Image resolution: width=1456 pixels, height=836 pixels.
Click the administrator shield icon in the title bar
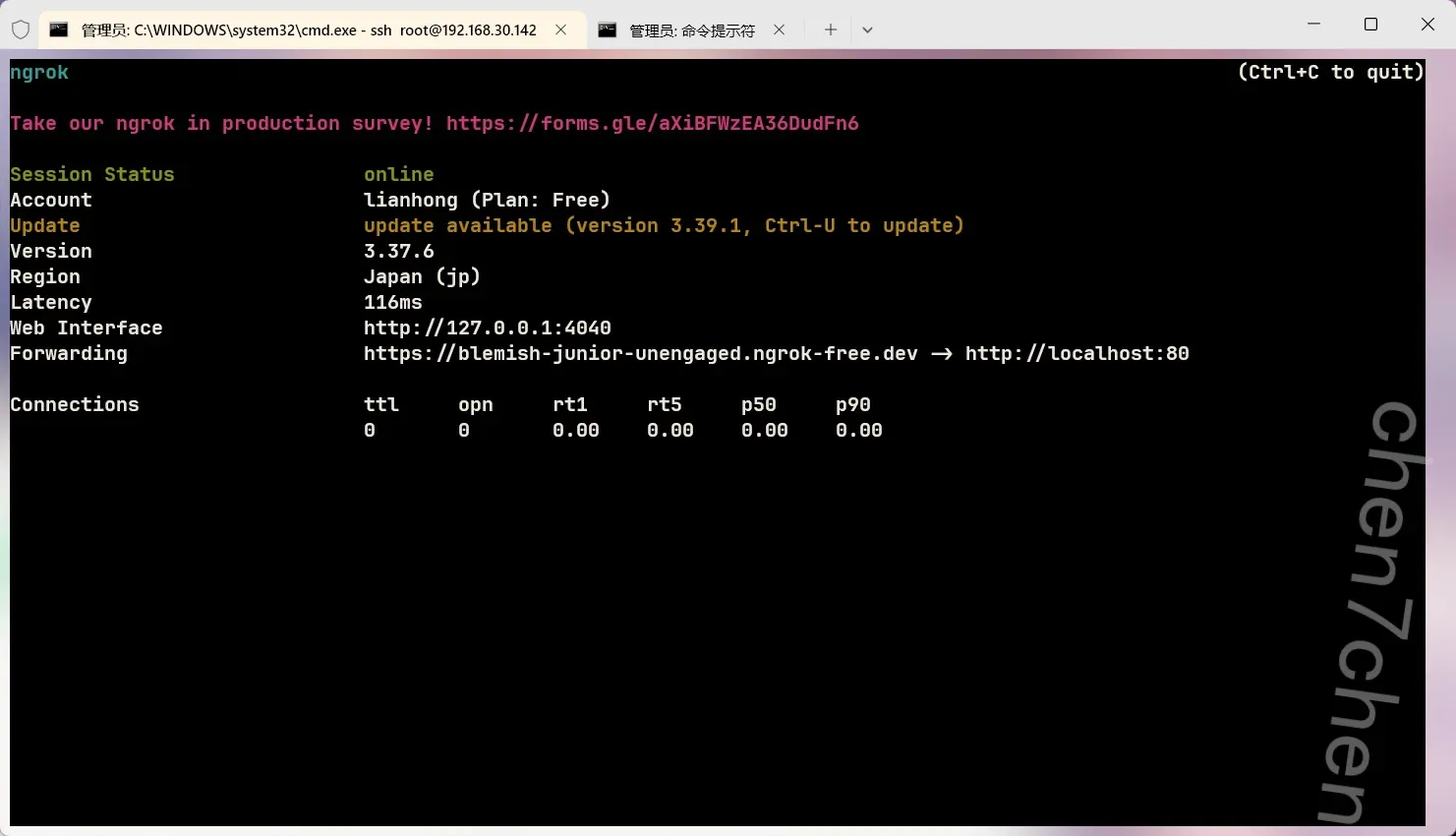[x=21, y=30]
